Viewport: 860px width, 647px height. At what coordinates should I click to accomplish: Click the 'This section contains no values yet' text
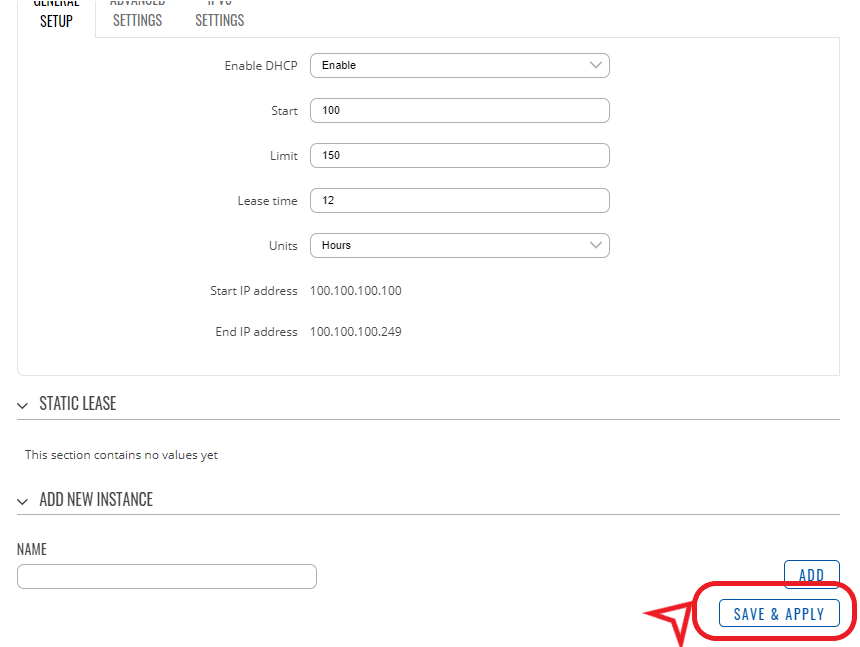[x=121, y=455]
